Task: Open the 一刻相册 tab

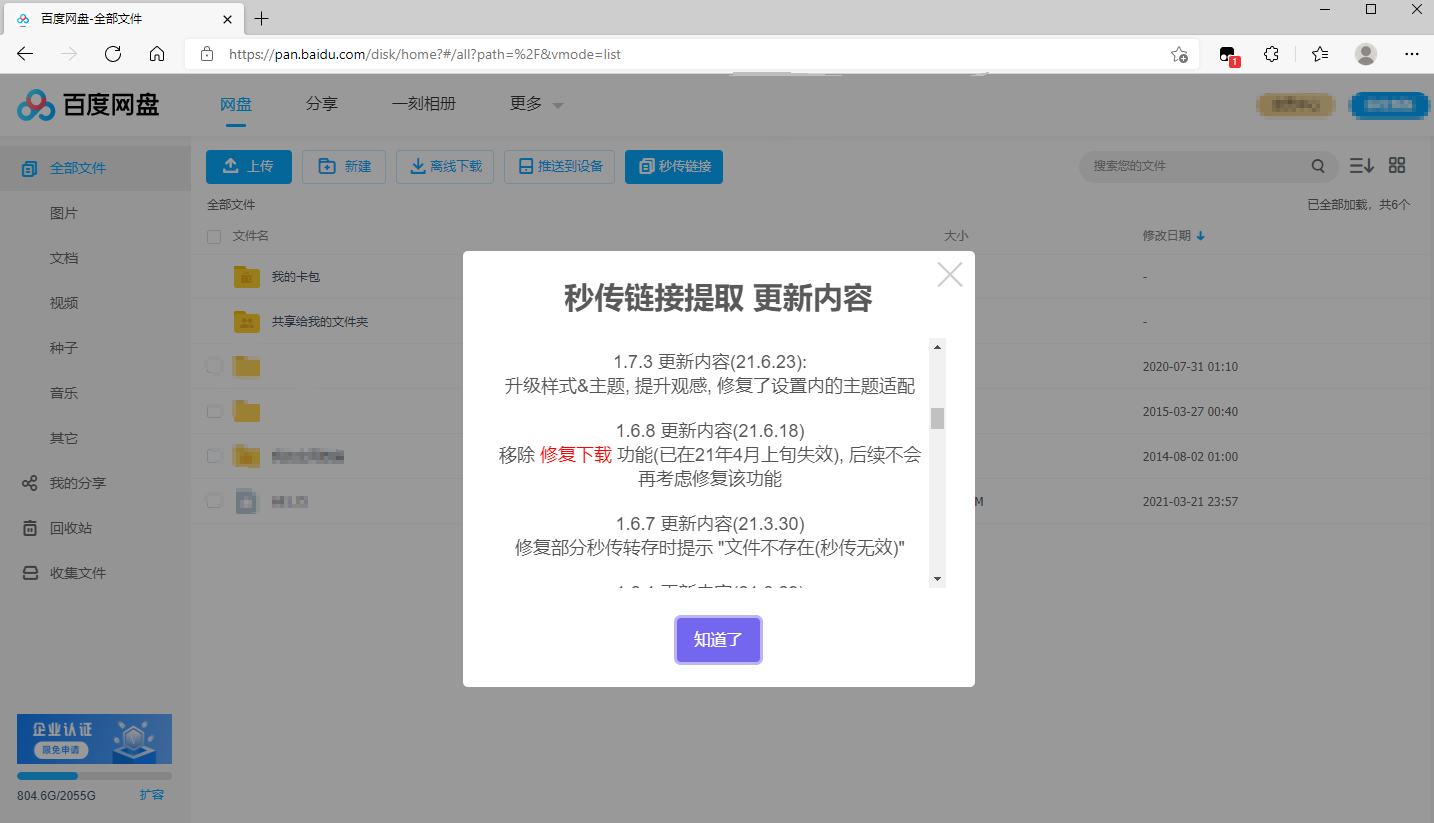Action: click(x=424, y=104)
